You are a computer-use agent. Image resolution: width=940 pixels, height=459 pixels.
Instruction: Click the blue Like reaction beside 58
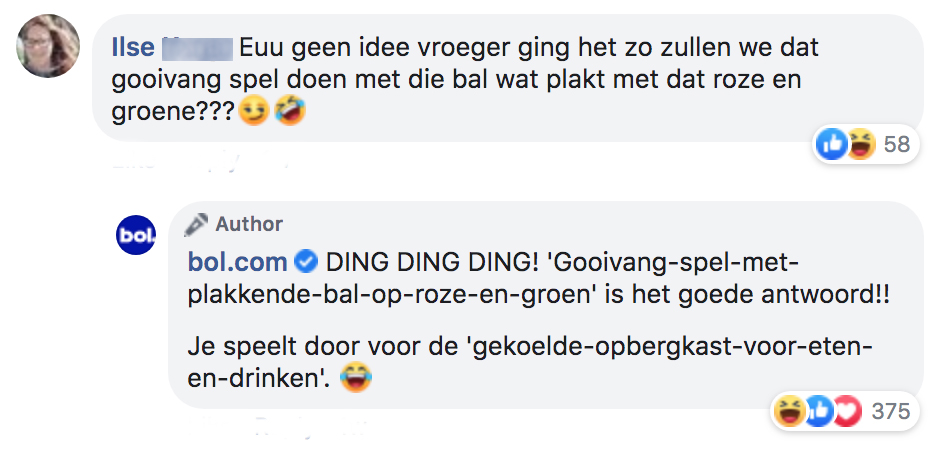[x=832, y=145]
